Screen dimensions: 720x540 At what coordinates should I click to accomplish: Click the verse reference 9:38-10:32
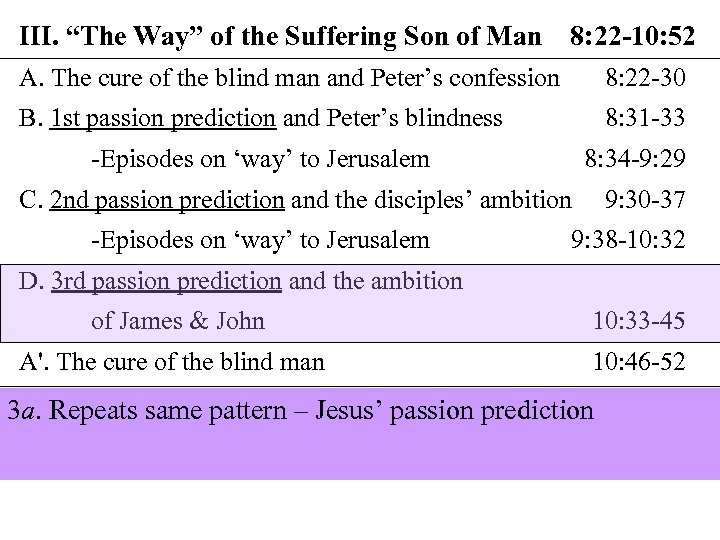627,240
